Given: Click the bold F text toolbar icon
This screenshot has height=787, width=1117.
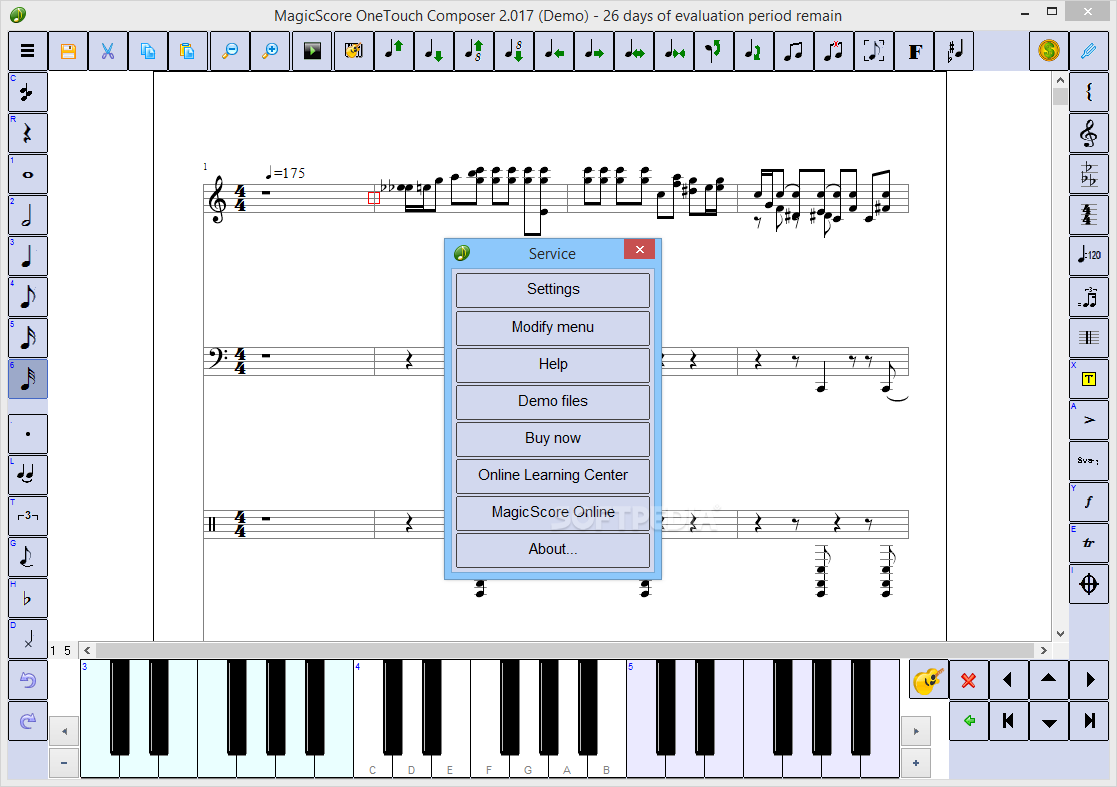Looking at the screenshot, I should pyautogui.click(x=915, y=51).
